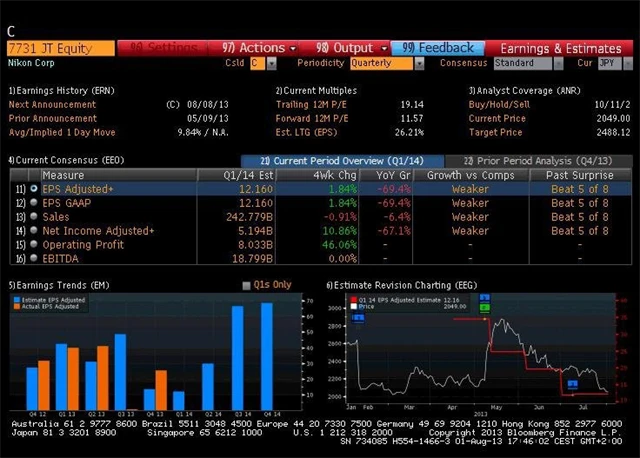Click the orange Q4 13 actual bar
Image resolution: width=640 pixels, height=458 pixels.
click(x=161, y=390)
